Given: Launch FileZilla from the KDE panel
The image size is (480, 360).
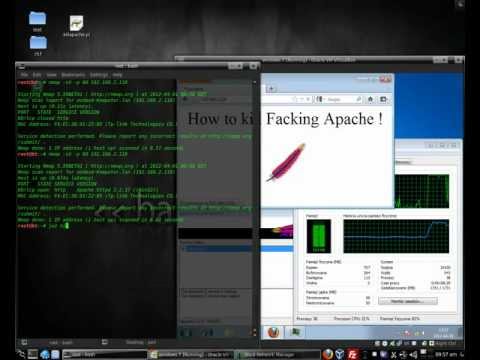Looking at the screenshot, I should [353, 354].
